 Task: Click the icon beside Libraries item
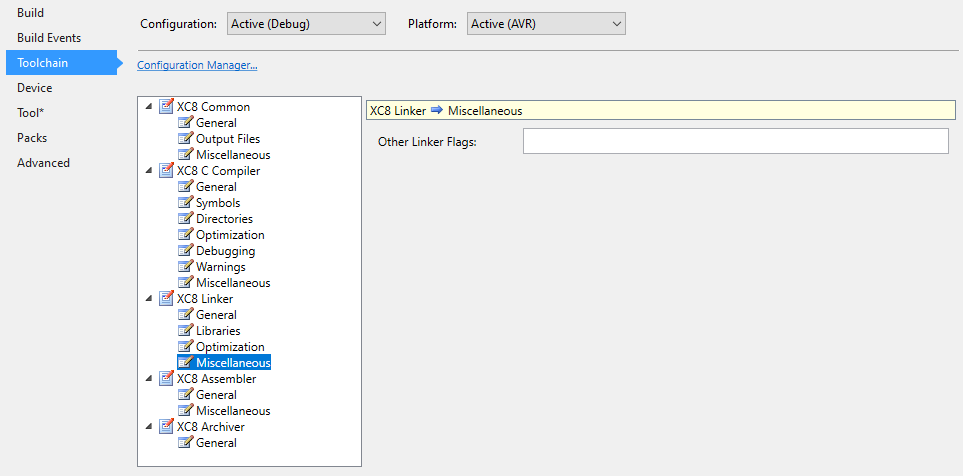click(185, 331)
